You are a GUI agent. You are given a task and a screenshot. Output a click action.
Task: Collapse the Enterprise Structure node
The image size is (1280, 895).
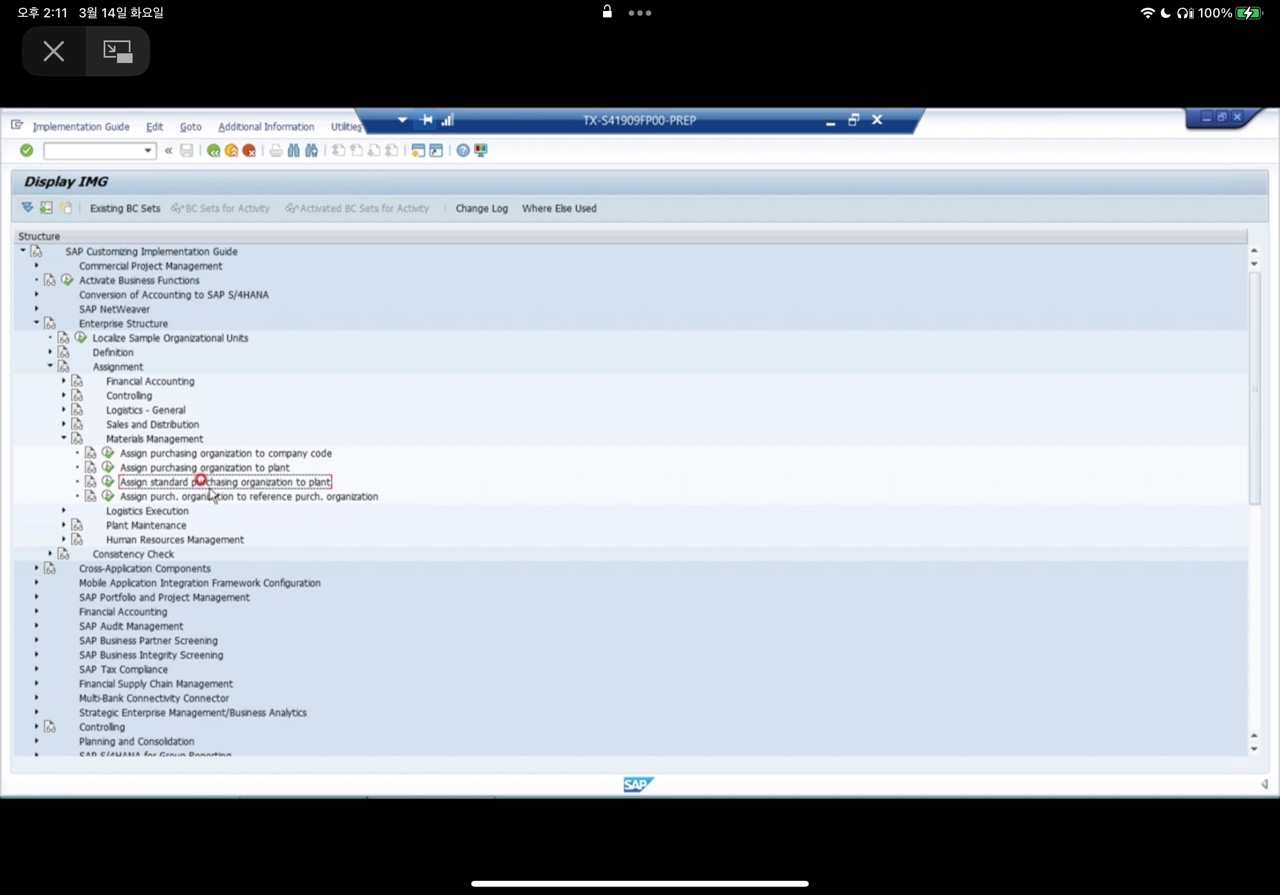coord(37,323)
